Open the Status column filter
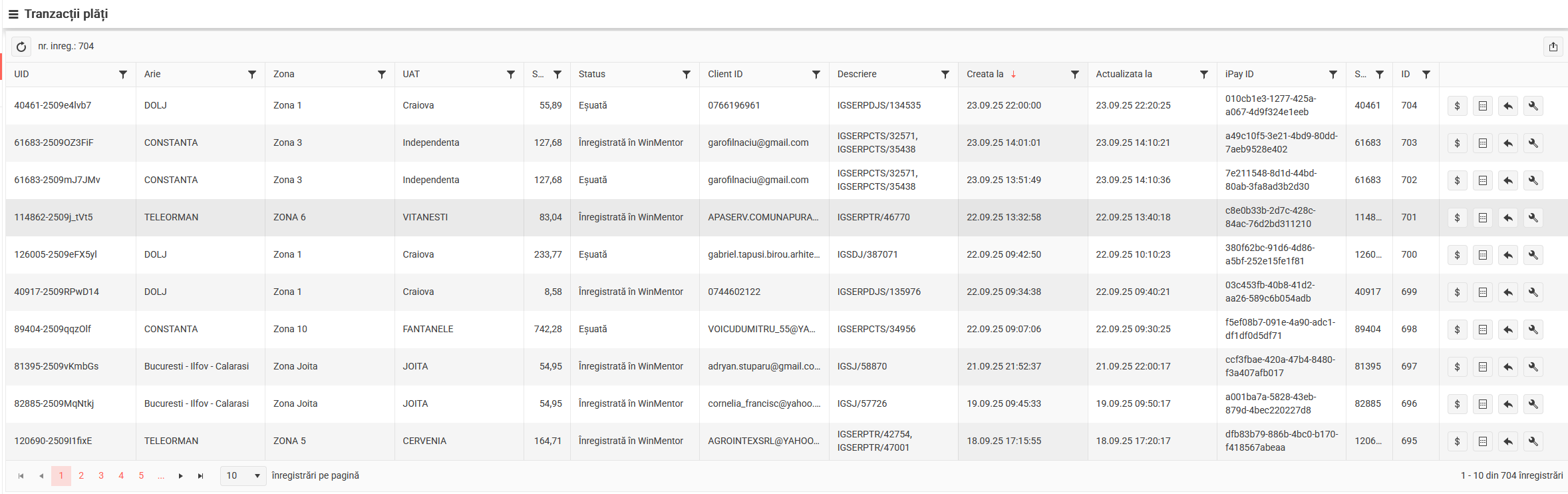This screenshot has width=1568, height=494. [x=686, y=75]
